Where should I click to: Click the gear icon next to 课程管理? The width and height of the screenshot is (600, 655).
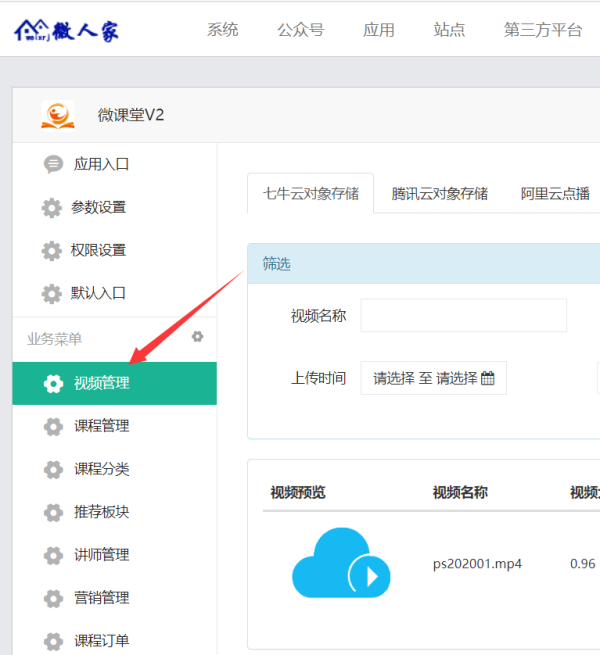coord(53,427)
